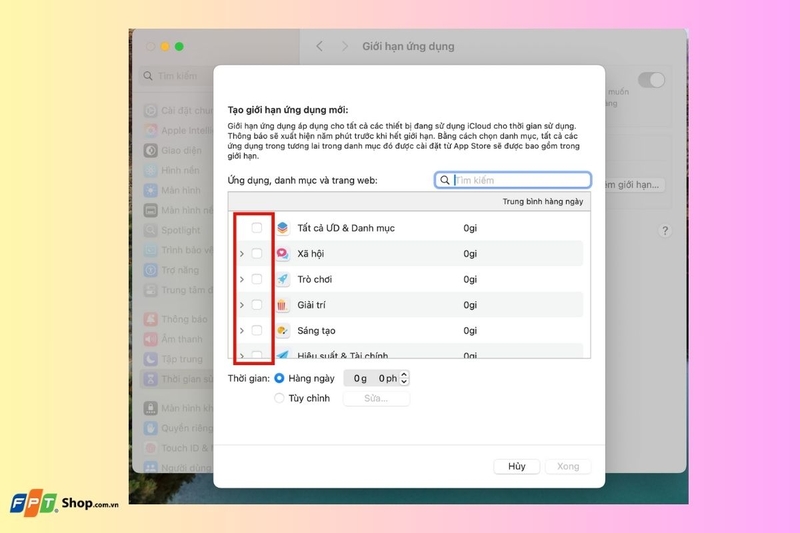Screen dimensions: 800x533
Task: Focus the Tìm kiếm field in dialog
Action: pyautogui.click(x=513, y=180)
